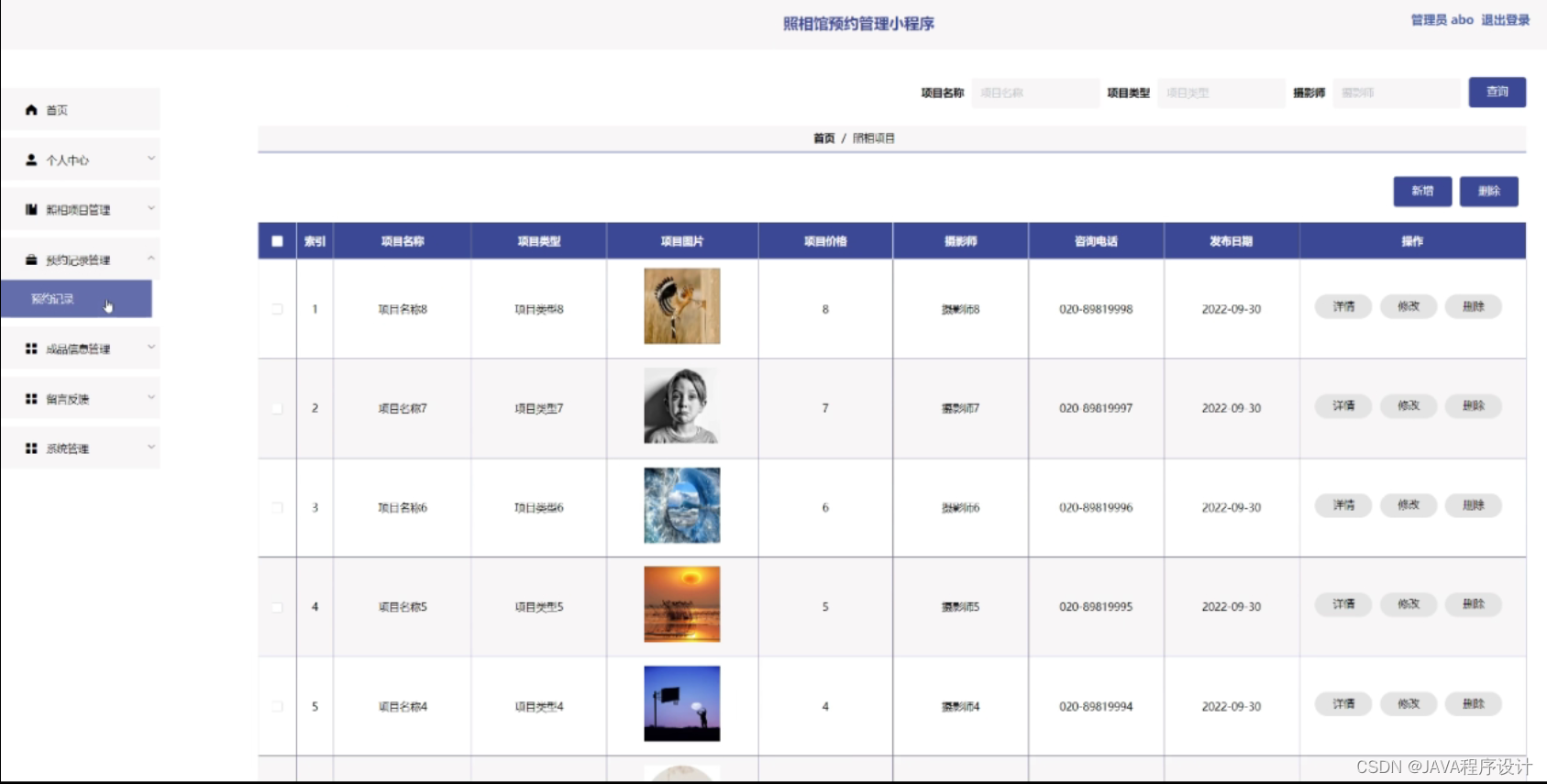Image resolution: width=1547 pixels, height=784 pixels.
Task: Expand the 成品信息管理 menu chevron
Action: tap(151, 347)
